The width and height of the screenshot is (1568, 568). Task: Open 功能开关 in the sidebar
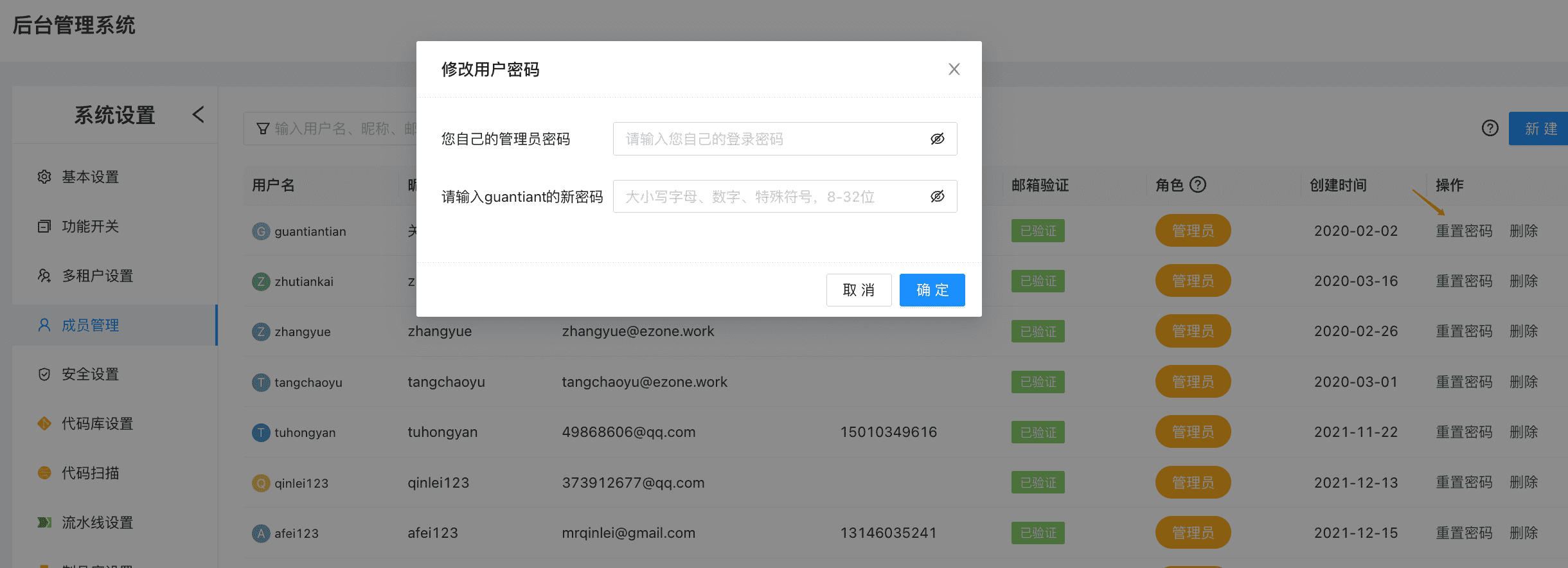tap(114, 226)
